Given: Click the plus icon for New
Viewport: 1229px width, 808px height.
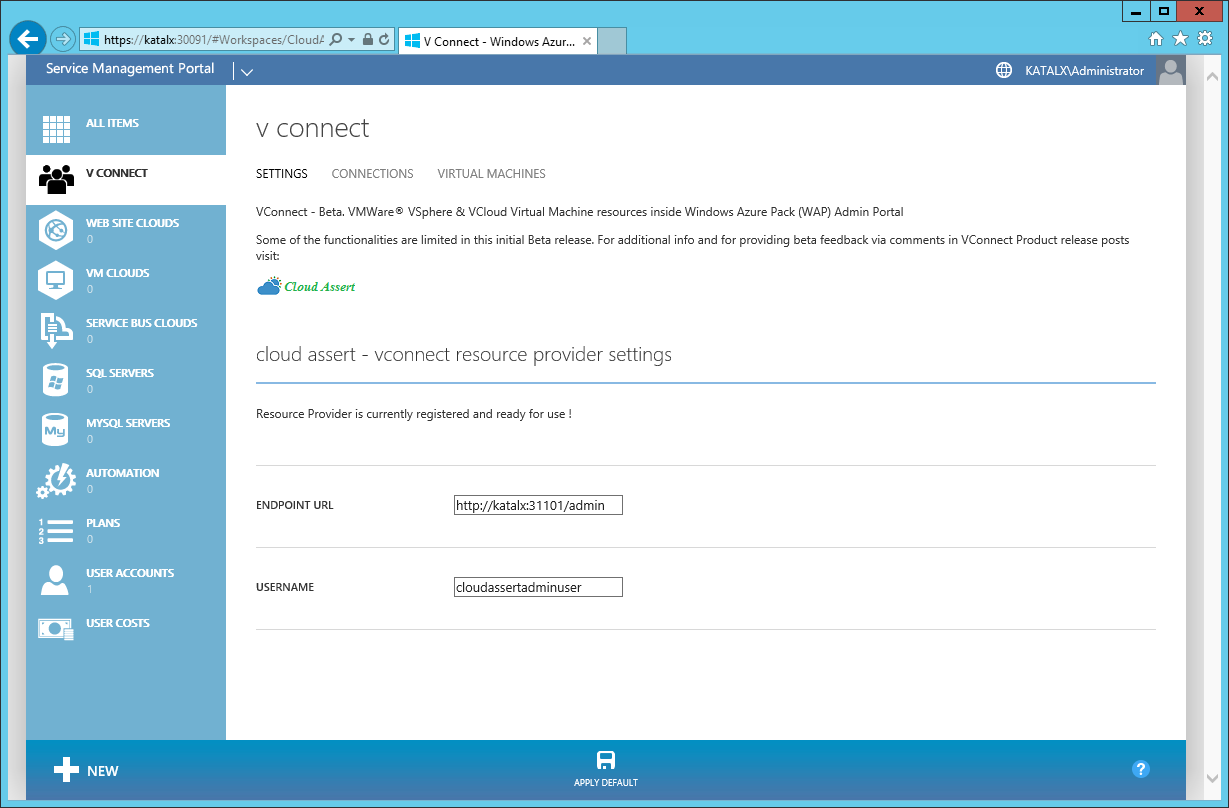Looking at the screenshot, I should 66,769.
